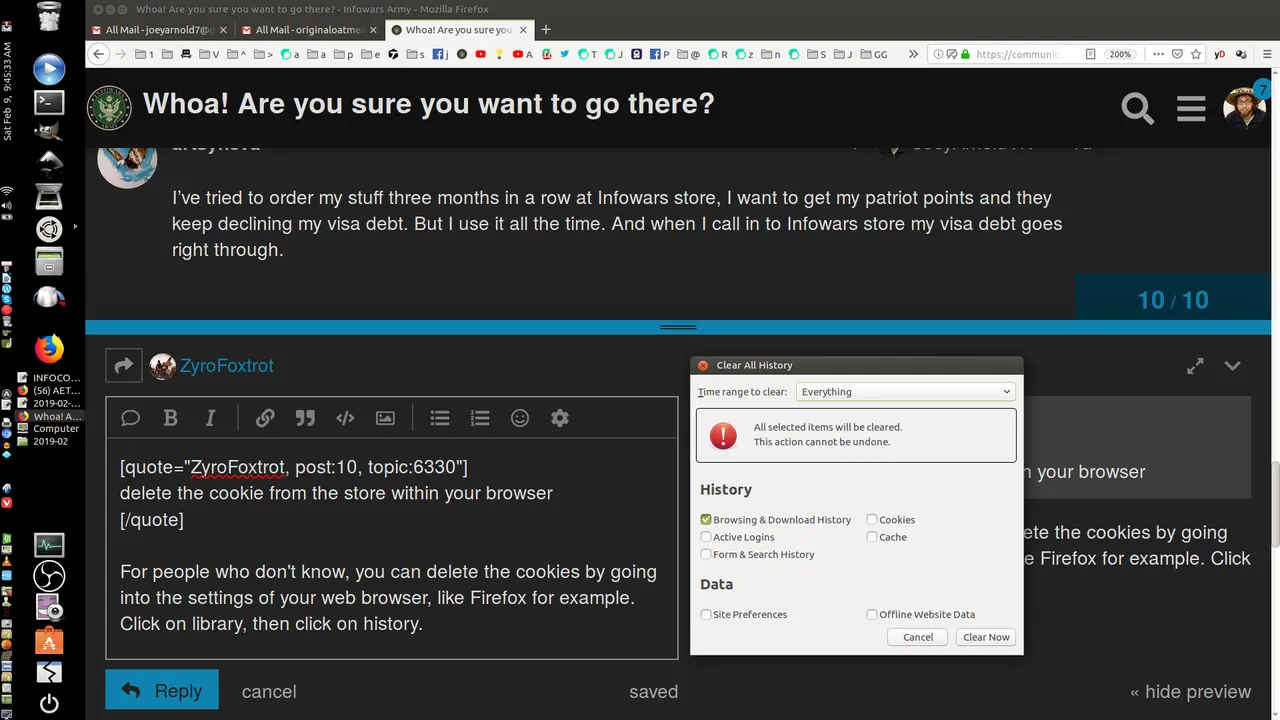Viewport: 1280px width, 720px height.
Task: Click the composer resize grippie bar
Action: (x=678, y=328)
